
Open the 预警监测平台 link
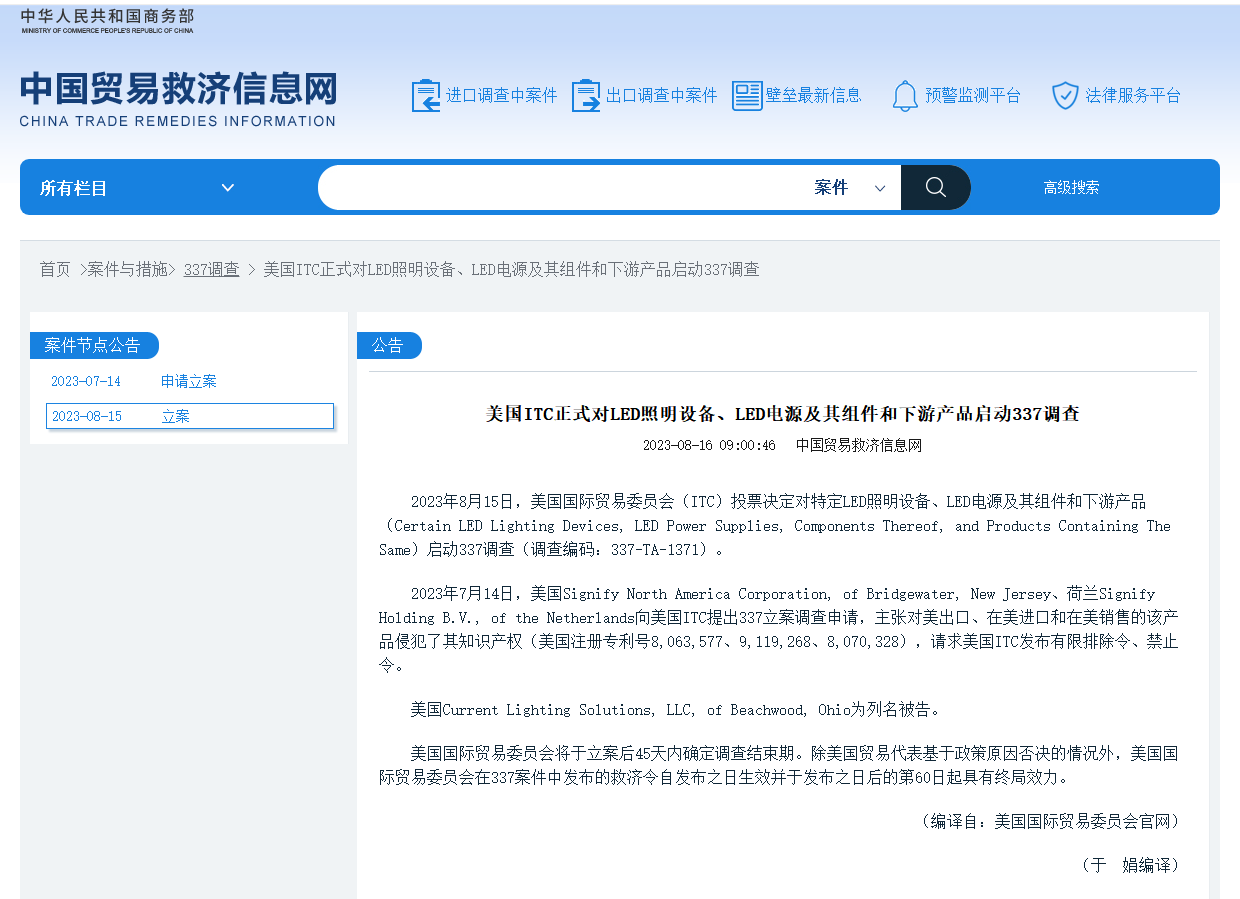(973, 96)
